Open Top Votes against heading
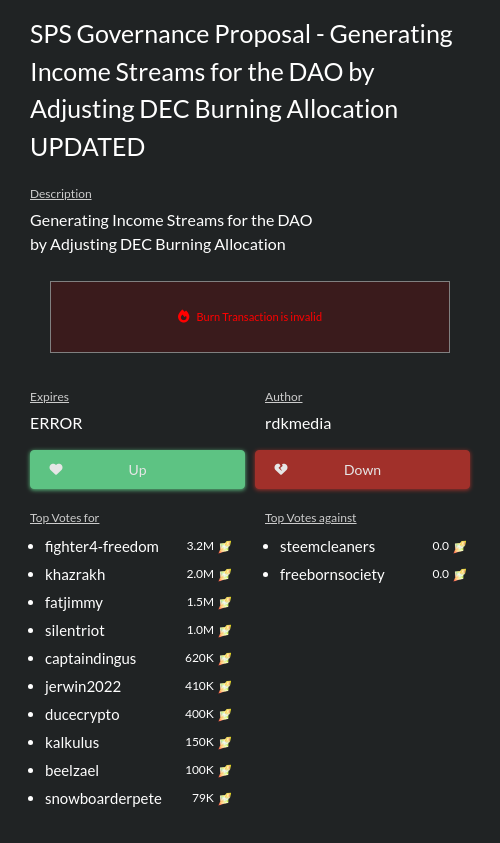 click(x=310, y=518)
